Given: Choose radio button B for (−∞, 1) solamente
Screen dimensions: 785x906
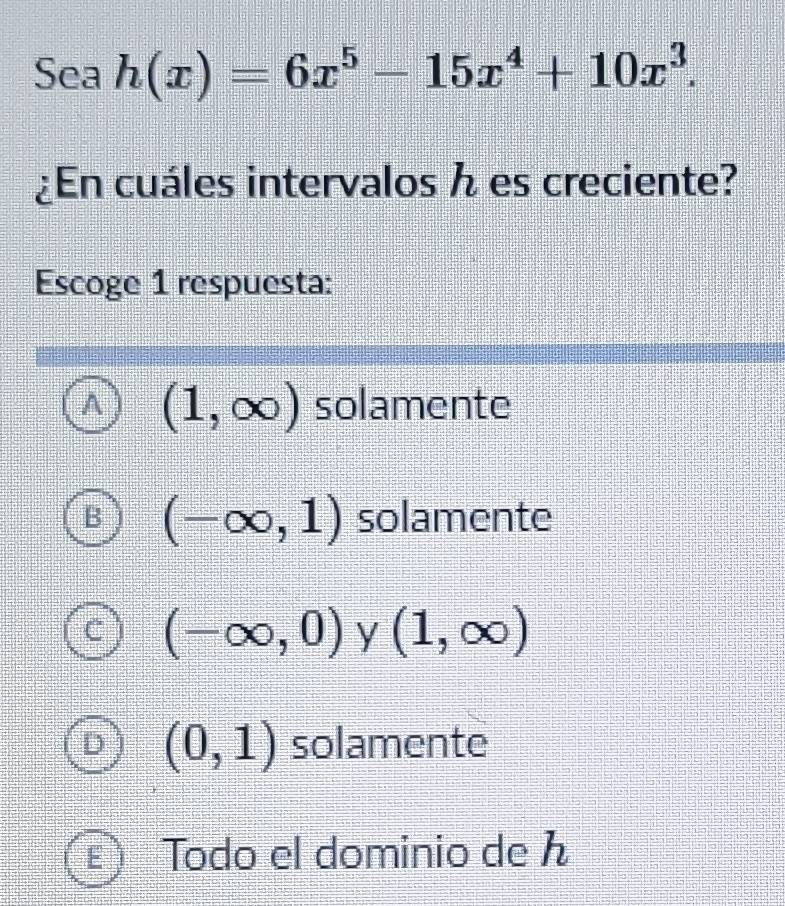Looking at the screenshot, I should pyautogui.click(x=92, y=517).
